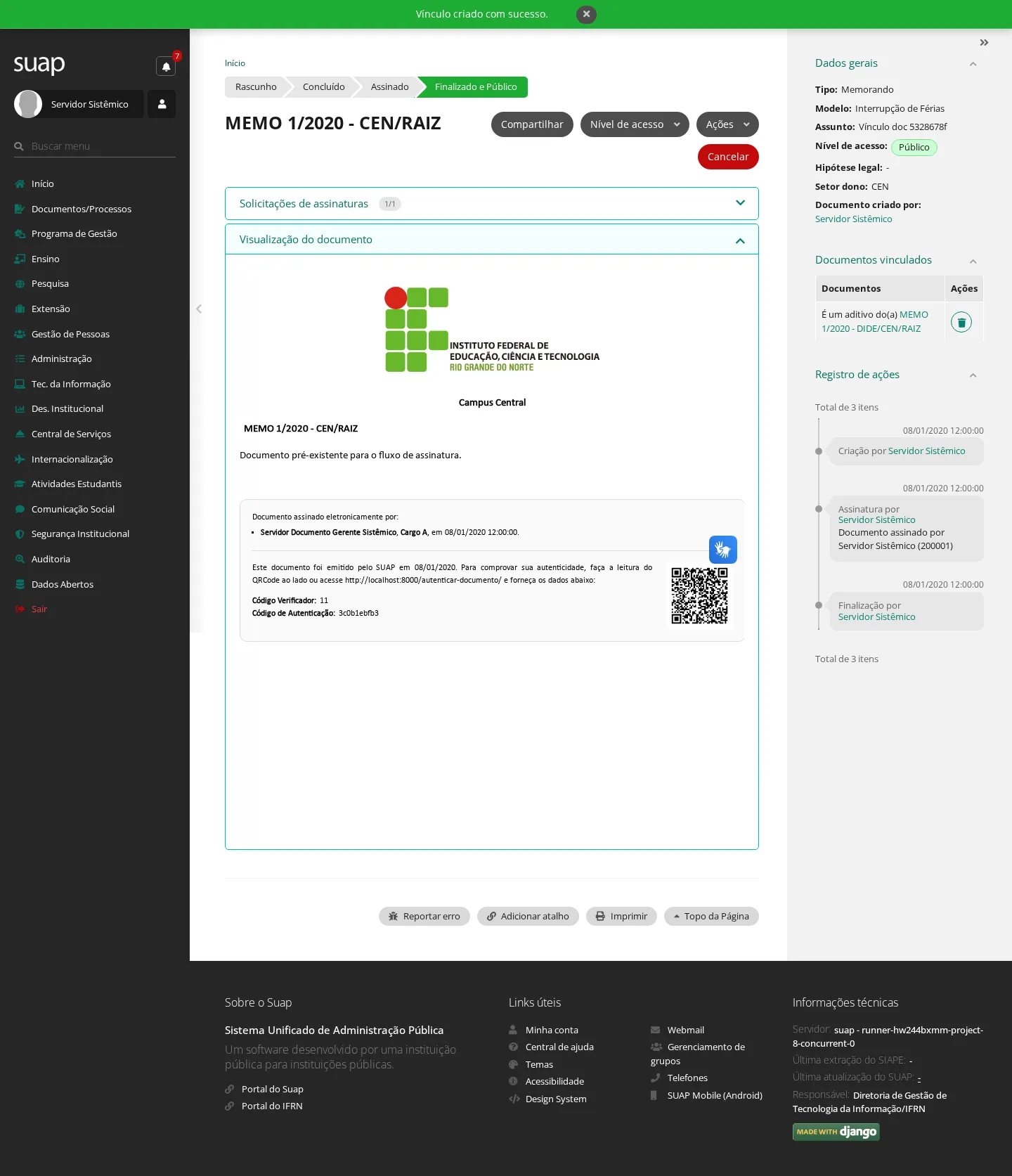Select the Finalizado e Público step
This screenshot has height=1176, width=1012.
point(476,87)
